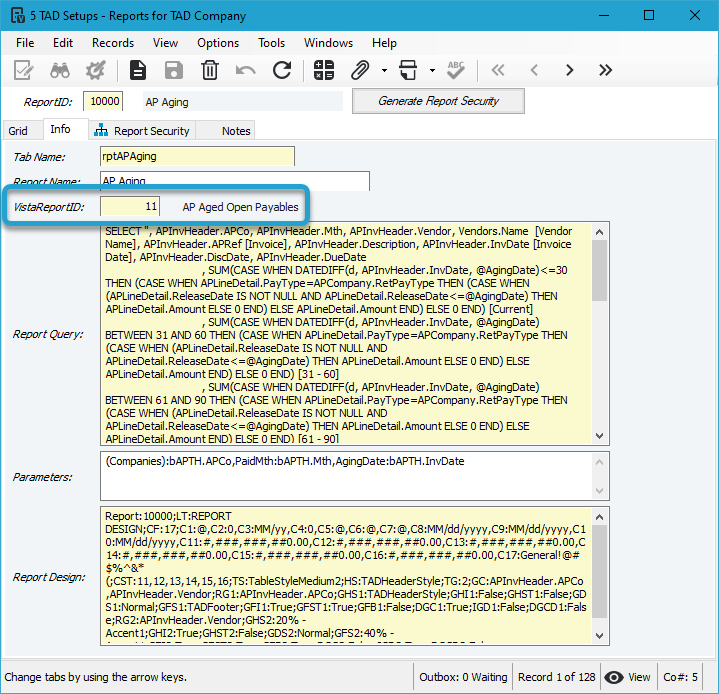Go to previous record arrow
Viewport: 719px width, 694px height.
534,70
